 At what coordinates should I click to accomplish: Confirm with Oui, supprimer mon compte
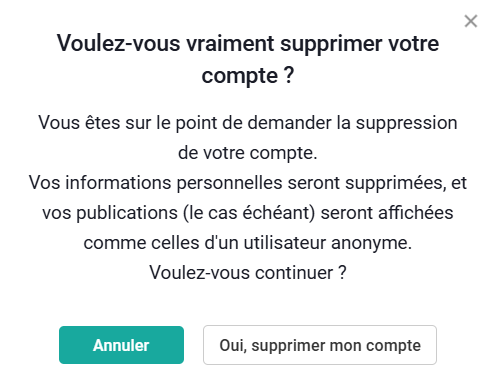(x=320, y=345)
